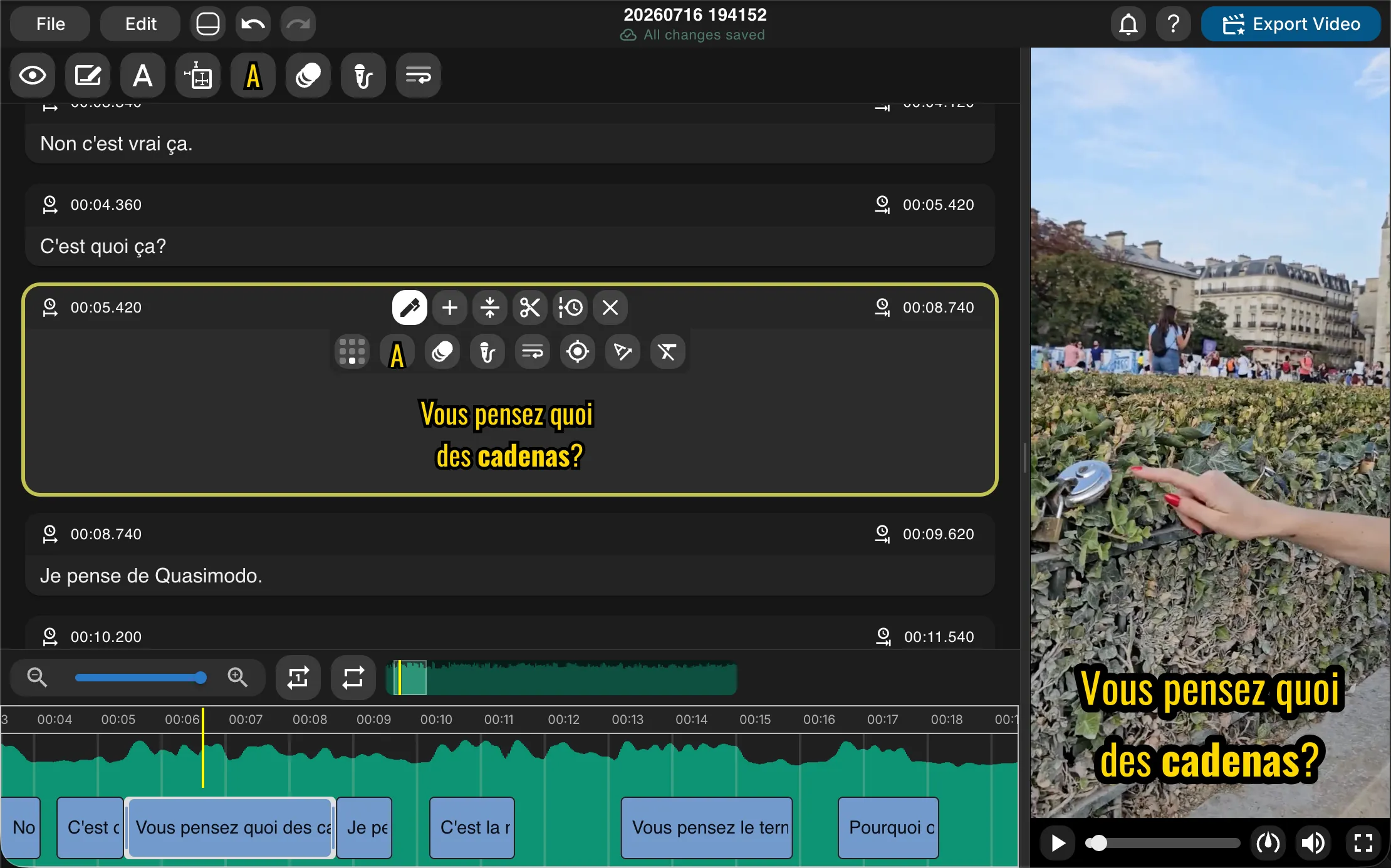
Task: Merge captions with the compress icon
Action: 490,307
